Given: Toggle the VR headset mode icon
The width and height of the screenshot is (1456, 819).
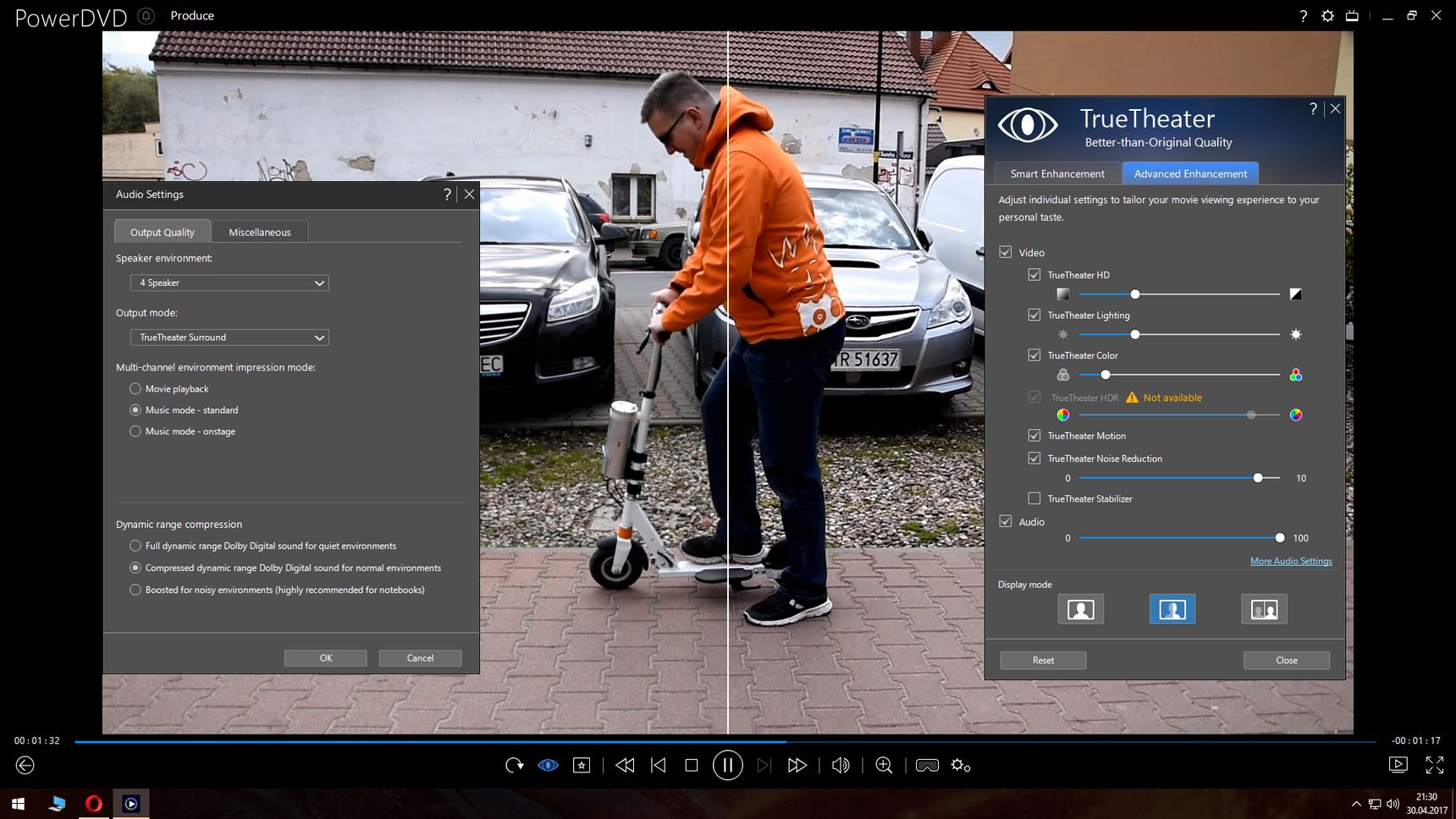Looking at the screenshot, I should pos(927,765).
